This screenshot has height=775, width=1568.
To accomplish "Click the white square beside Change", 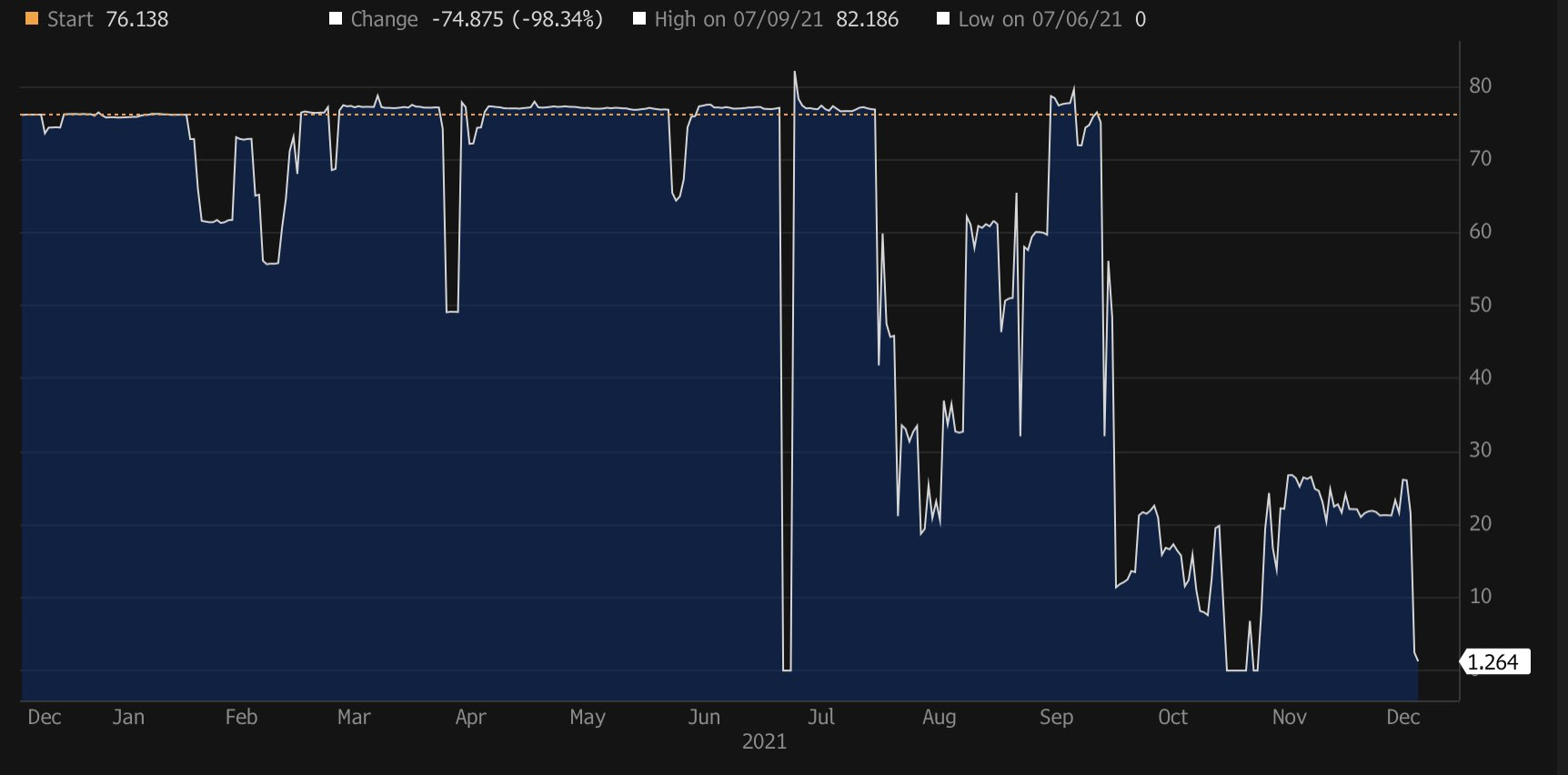I will pos(336,19).
